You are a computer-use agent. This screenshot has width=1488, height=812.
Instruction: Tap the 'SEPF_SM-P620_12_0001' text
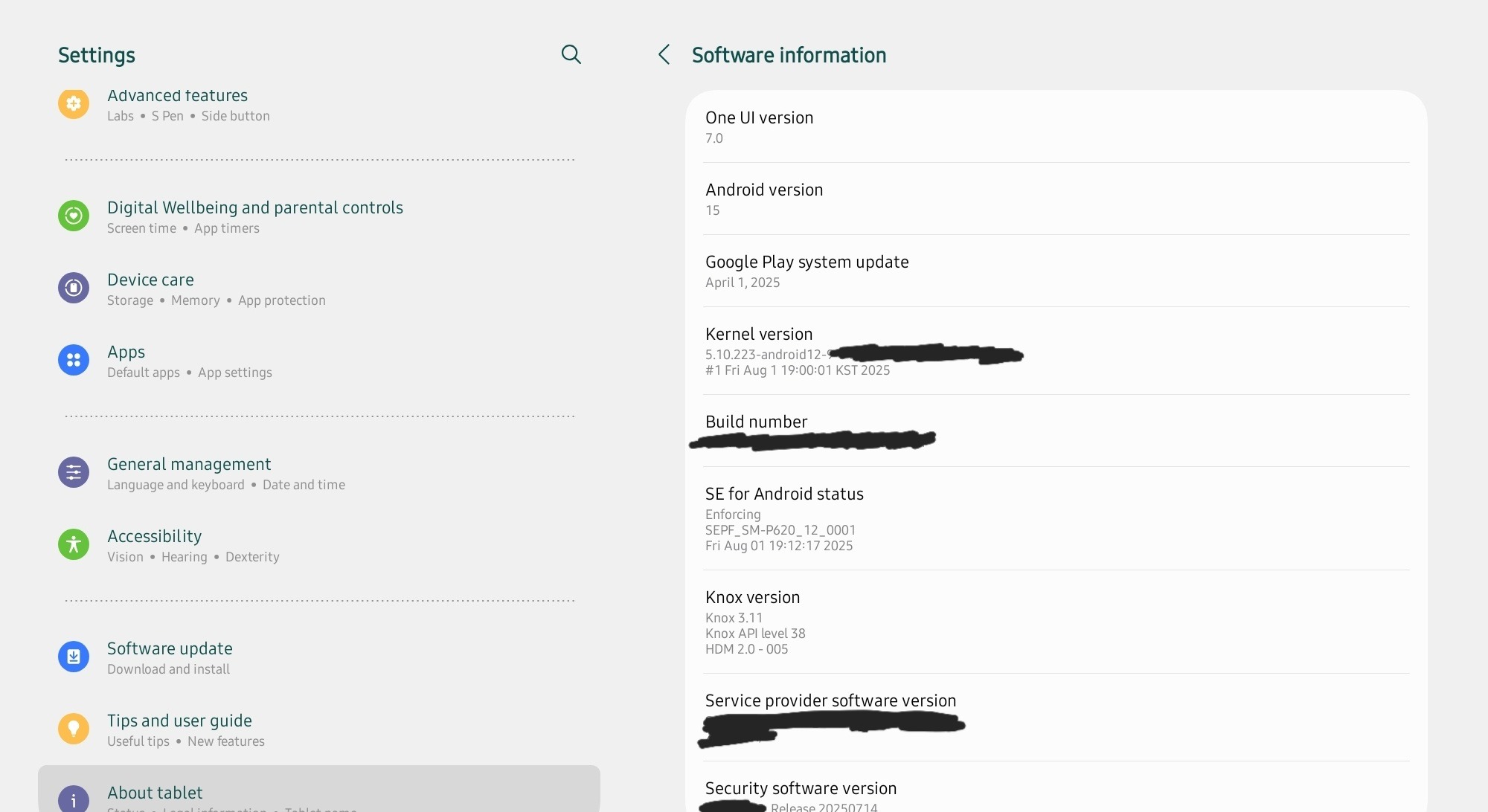point(780,530)
